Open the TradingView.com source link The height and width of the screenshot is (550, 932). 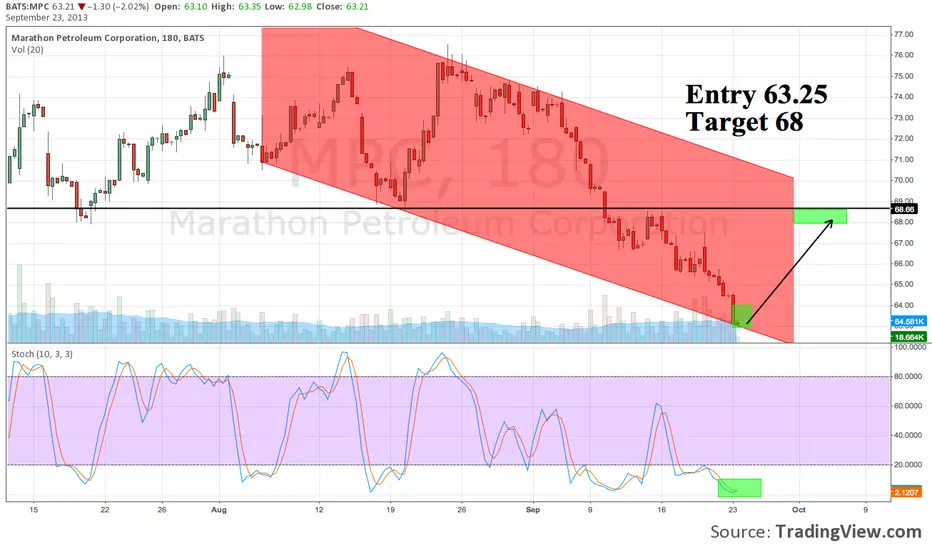[x=848, y=531]
